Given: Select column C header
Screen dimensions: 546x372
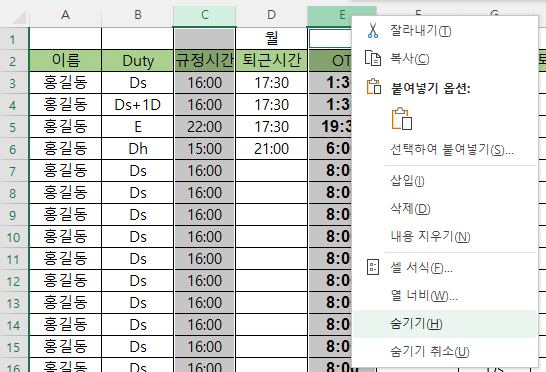Looking at the screenshot, I should pyautogui.click(x=205, y=15).
